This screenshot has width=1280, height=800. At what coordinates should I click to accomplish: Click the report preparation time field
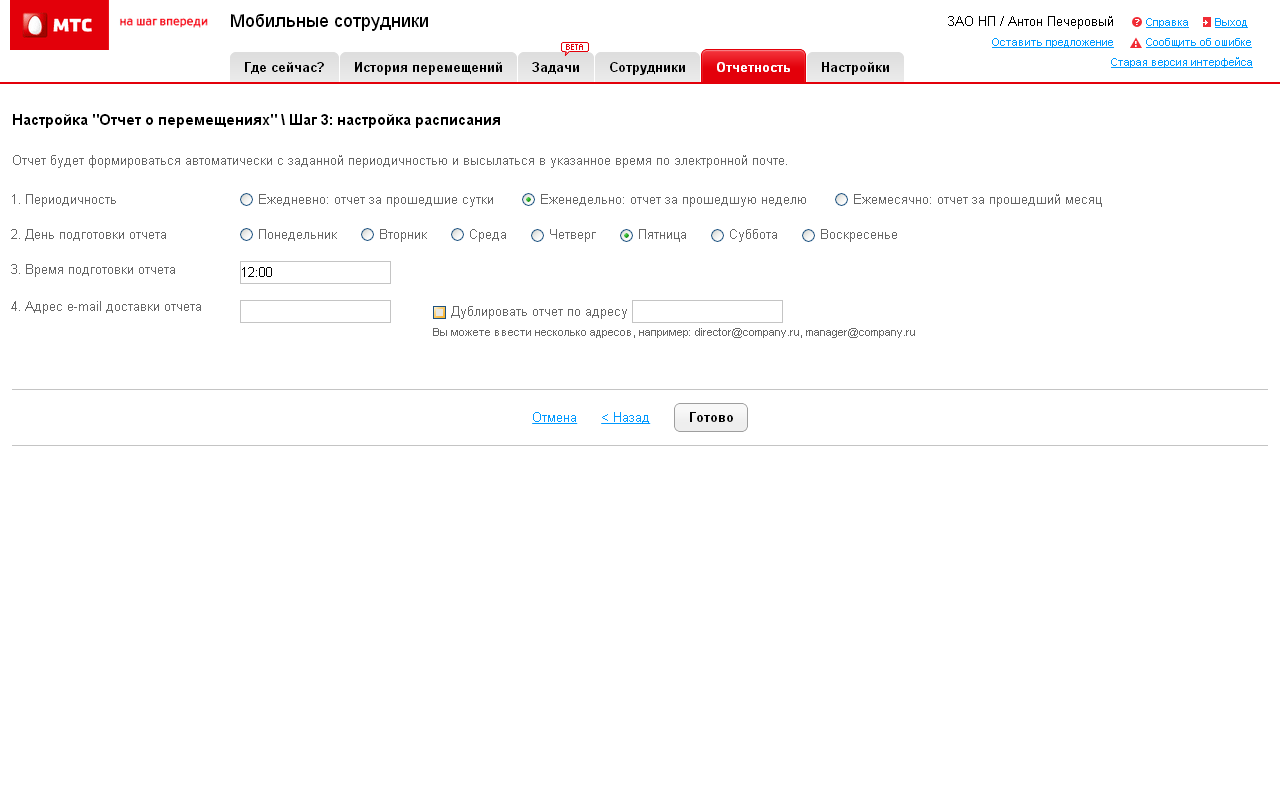315,272
